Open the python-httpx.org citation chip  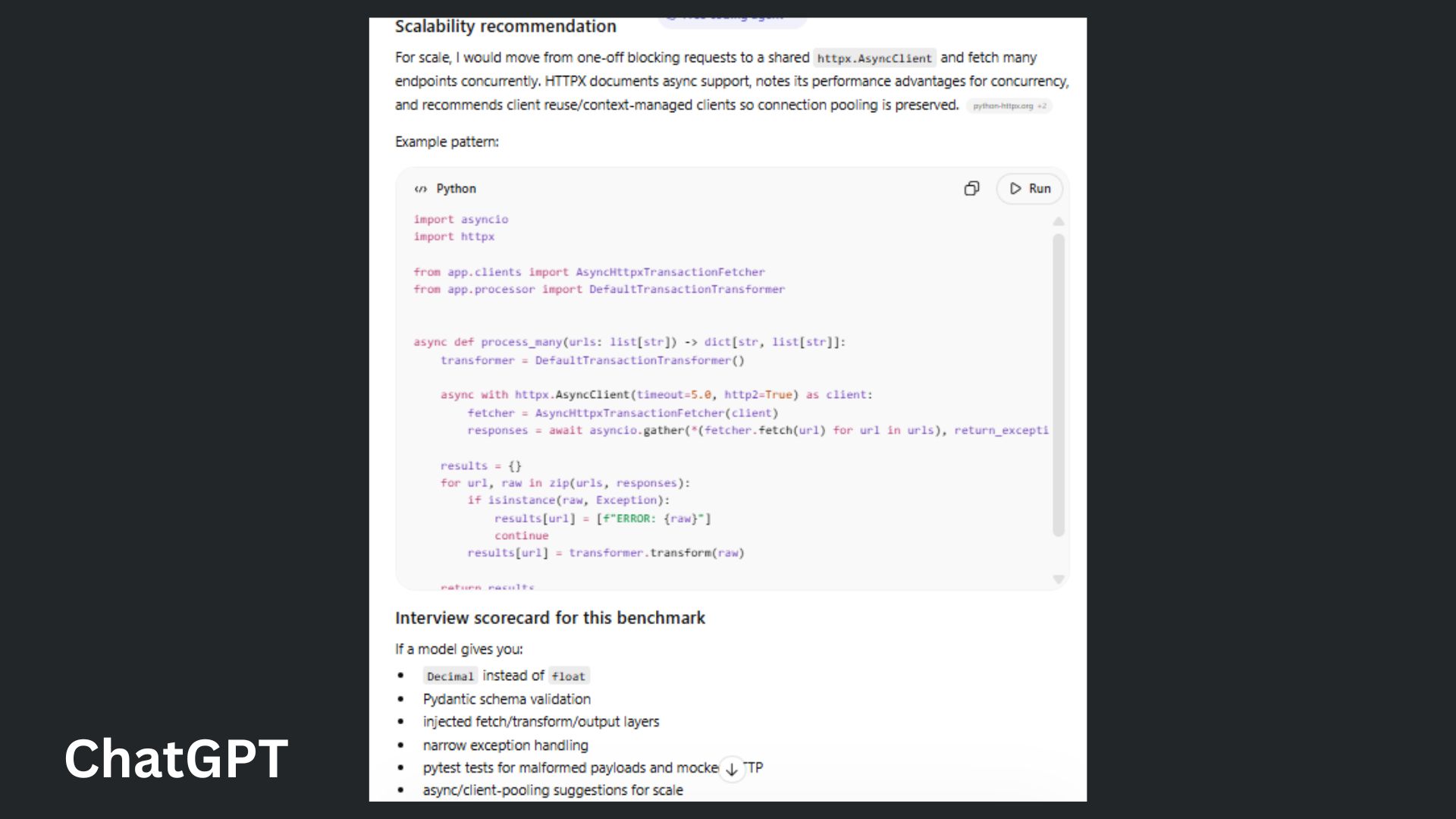coord(1003,106)
